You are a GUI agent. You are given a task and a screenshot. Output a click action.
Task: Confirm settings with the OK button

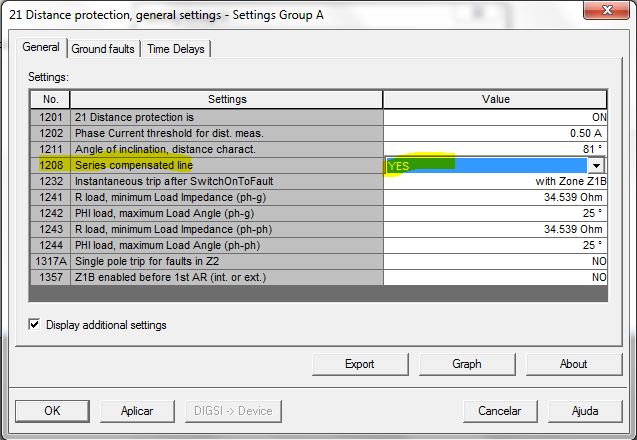pyautogui.click(x=52, y=411)
